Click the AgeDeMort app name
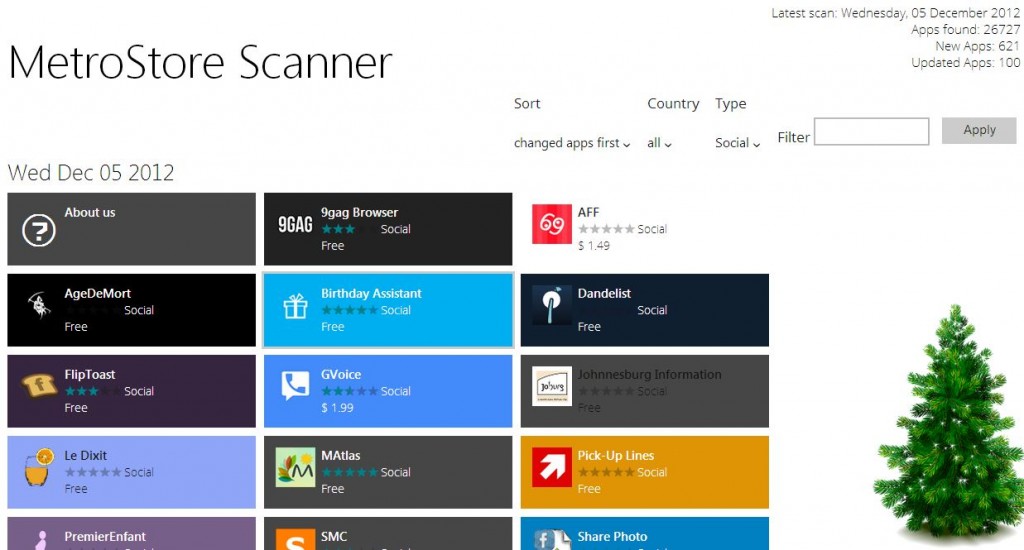 (97, 293)
